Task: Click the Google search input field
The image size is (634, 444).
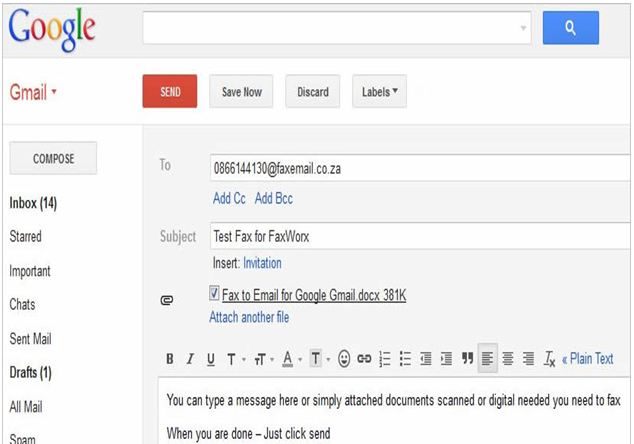Action: (x=337, y=28)
